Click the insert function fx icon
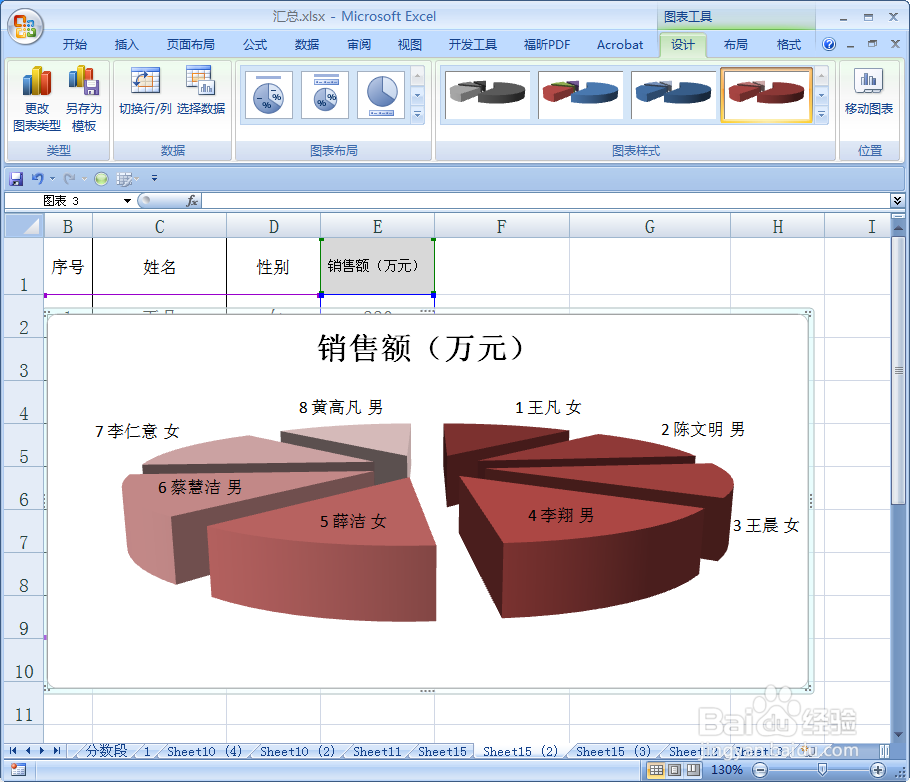 click(x=192, y=201)
